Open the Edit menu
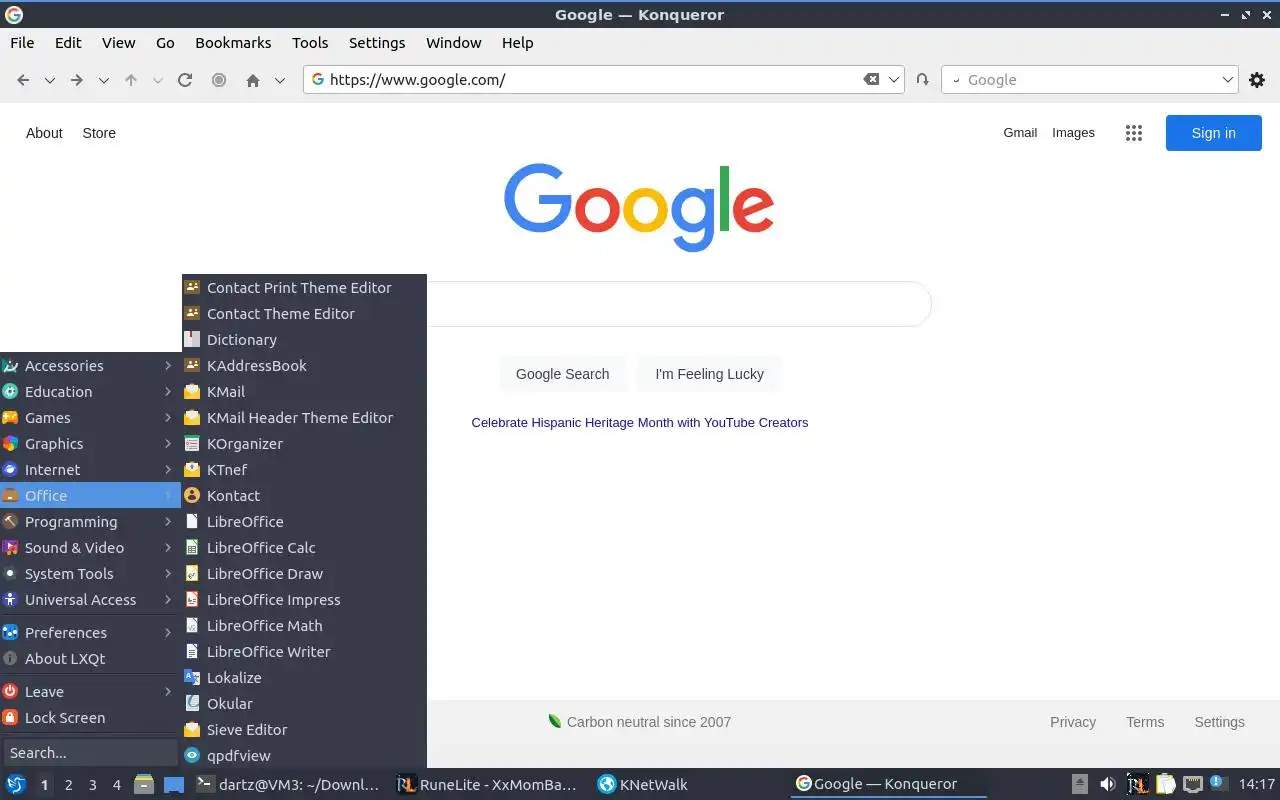Screen dimensions: 1280x800 (68, 43)
